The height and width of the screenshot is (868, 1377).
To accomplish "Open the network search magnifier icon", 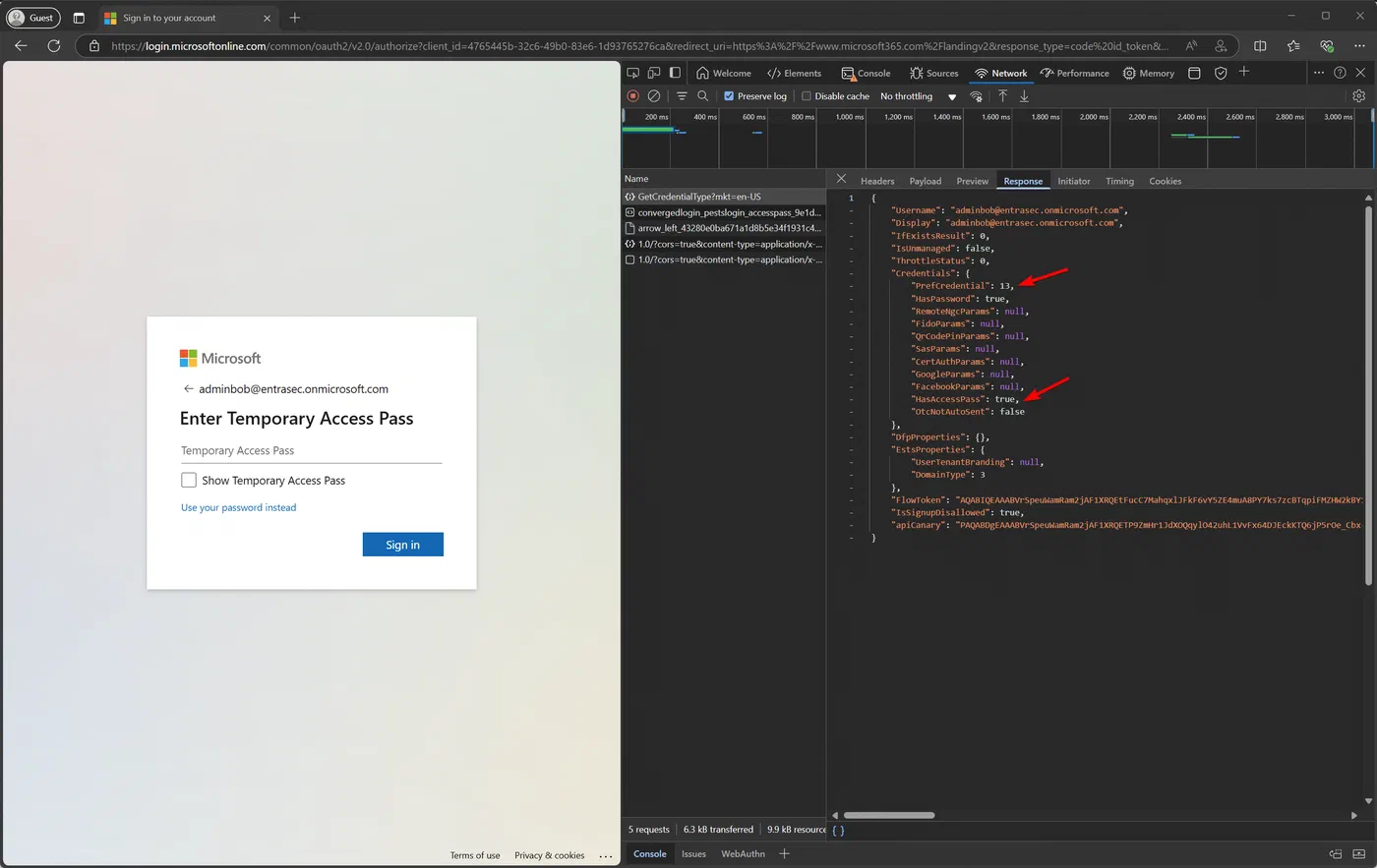I will pyautogui.click(x=702, y=96).
